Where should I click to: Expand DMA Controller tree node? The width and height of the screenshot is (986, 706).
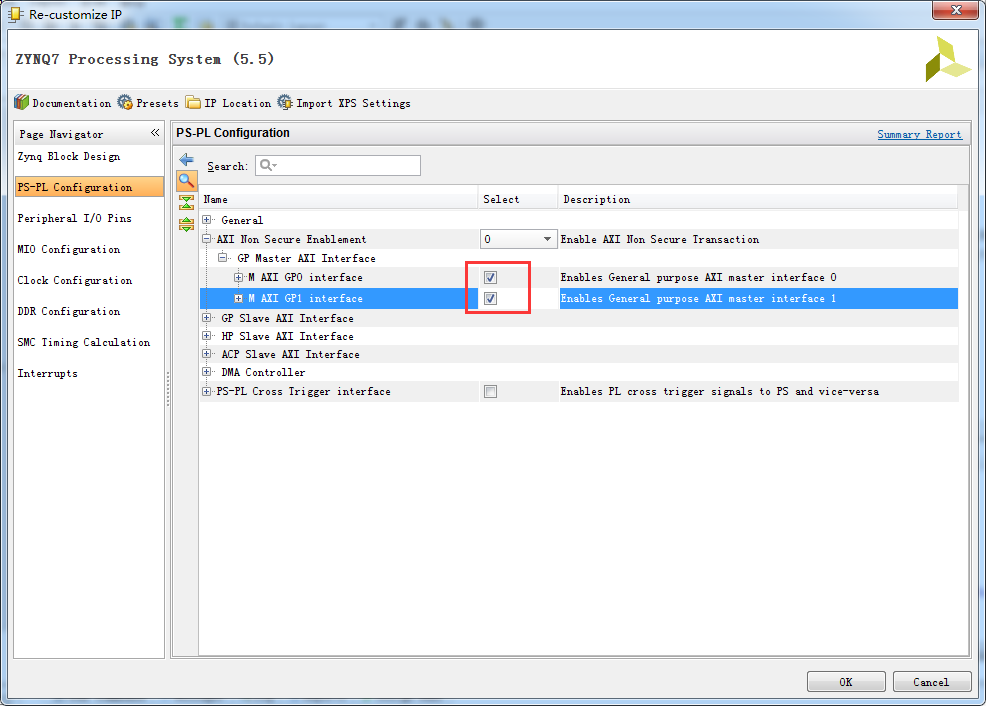pyautogui.click(x=207, y=372)
